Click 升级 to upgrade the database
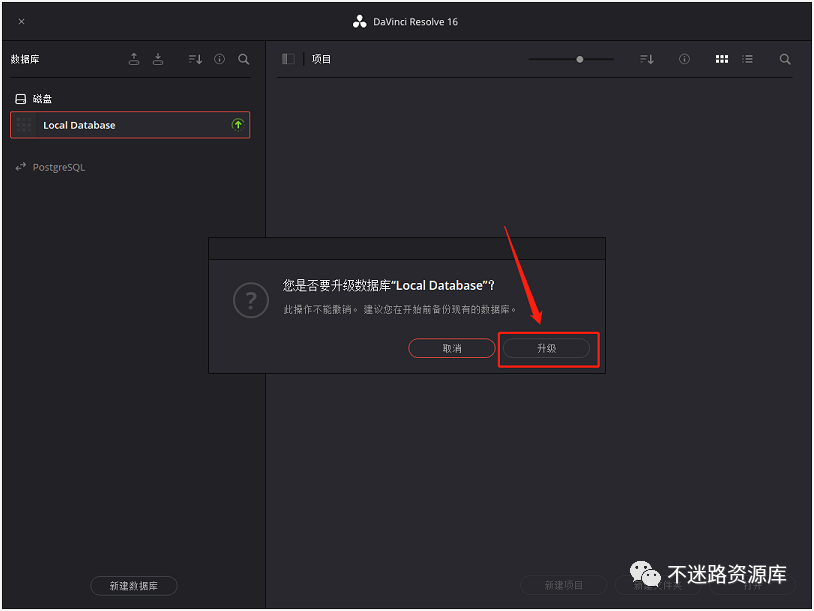Image resolution: width=814 pixels, height=611 pixels. pos(546,348)
